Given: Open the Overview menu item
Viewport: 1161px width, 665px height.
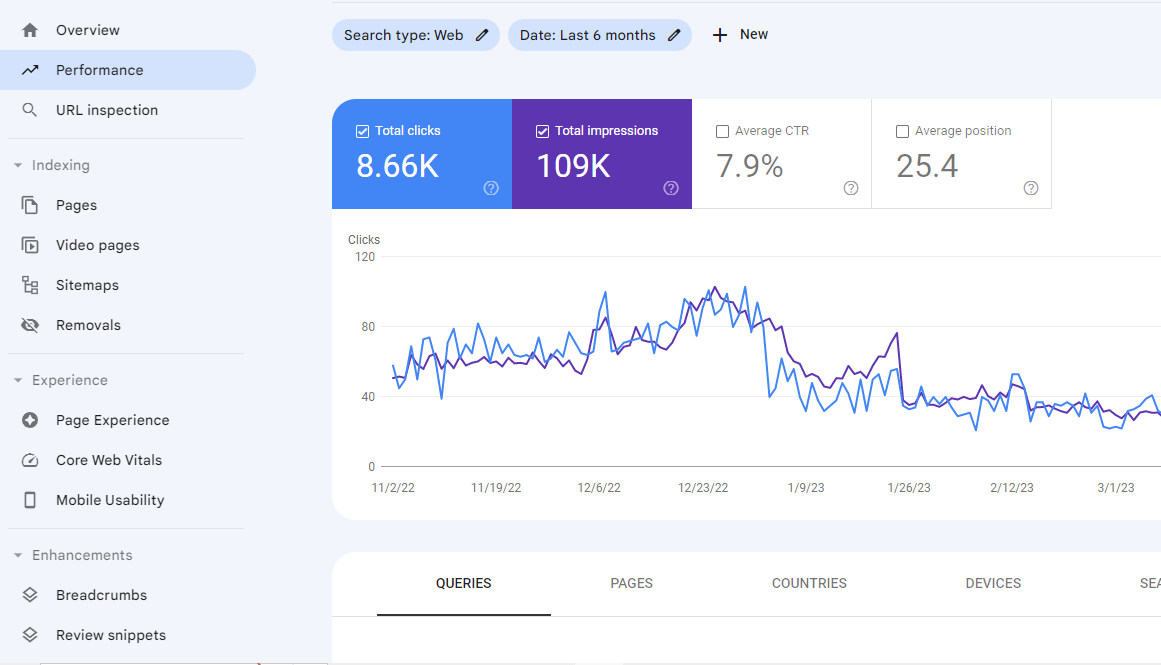Looking at the screenshot, I should tap(127, 30).
